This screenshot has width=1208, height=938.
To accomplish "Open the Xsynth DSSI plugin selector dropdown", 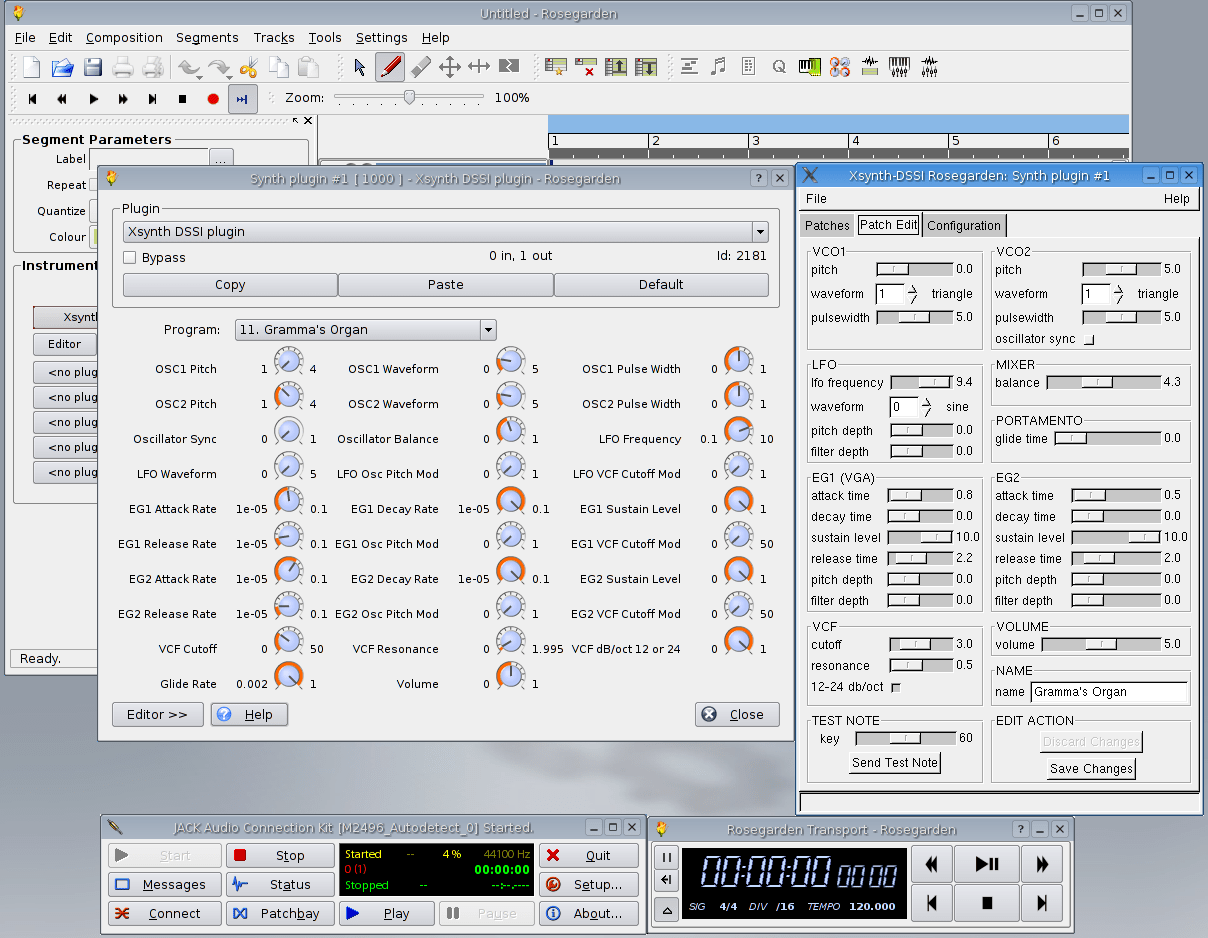I will point(760,231).
